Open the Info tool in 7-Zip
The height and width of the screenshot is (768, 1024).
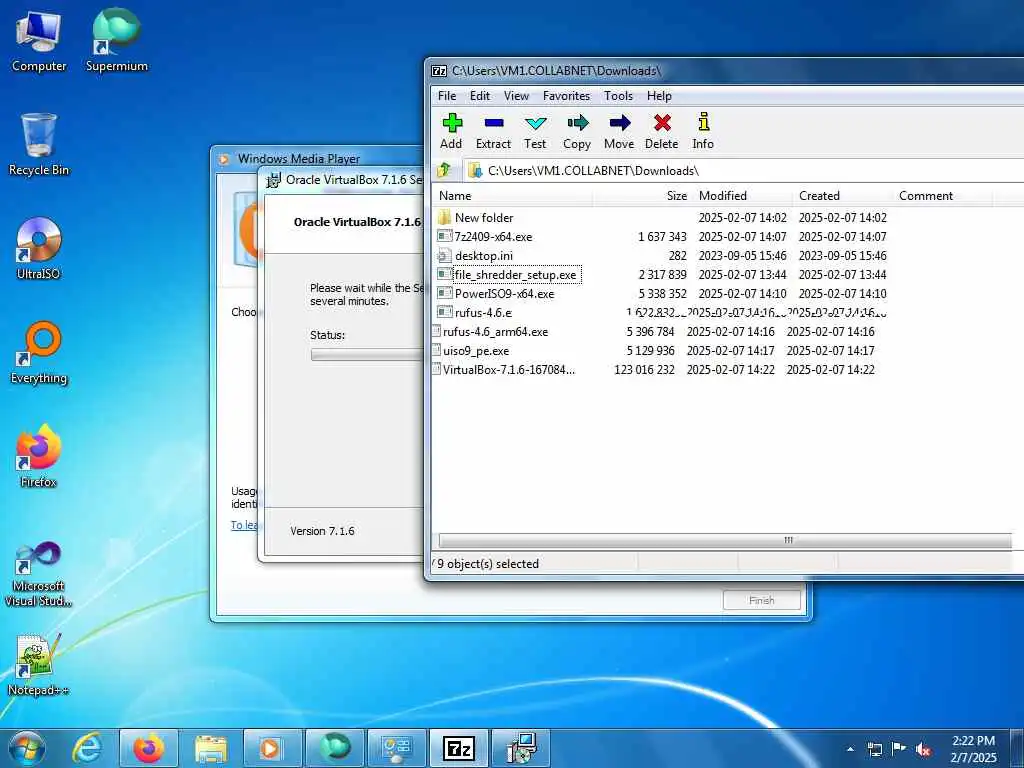pyautogui.click(x=703, y=131)
